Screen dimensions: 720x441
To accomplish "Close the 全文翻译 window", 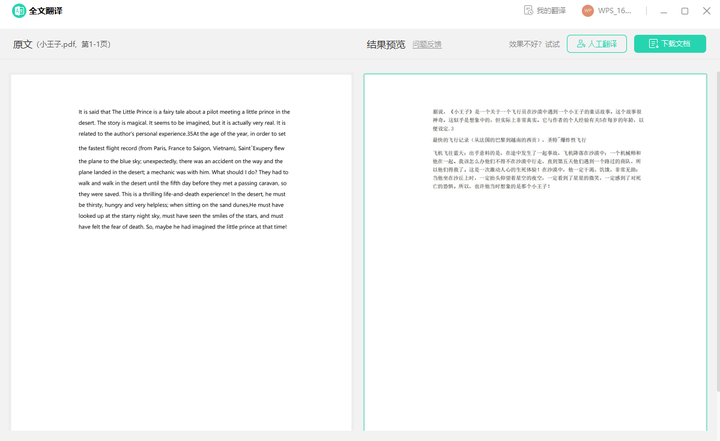I will pyautogui.click(x=707, y=11).
